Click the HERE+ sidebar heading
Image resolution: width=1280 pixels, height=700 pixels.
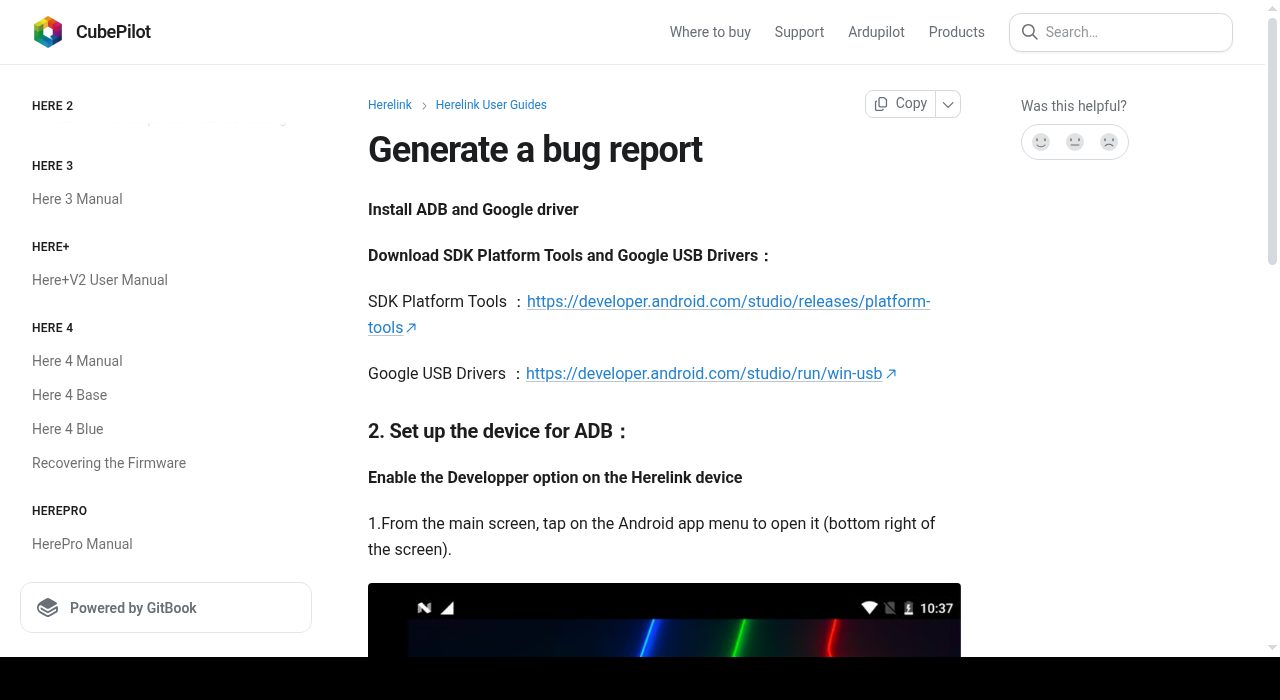[50, 247]
